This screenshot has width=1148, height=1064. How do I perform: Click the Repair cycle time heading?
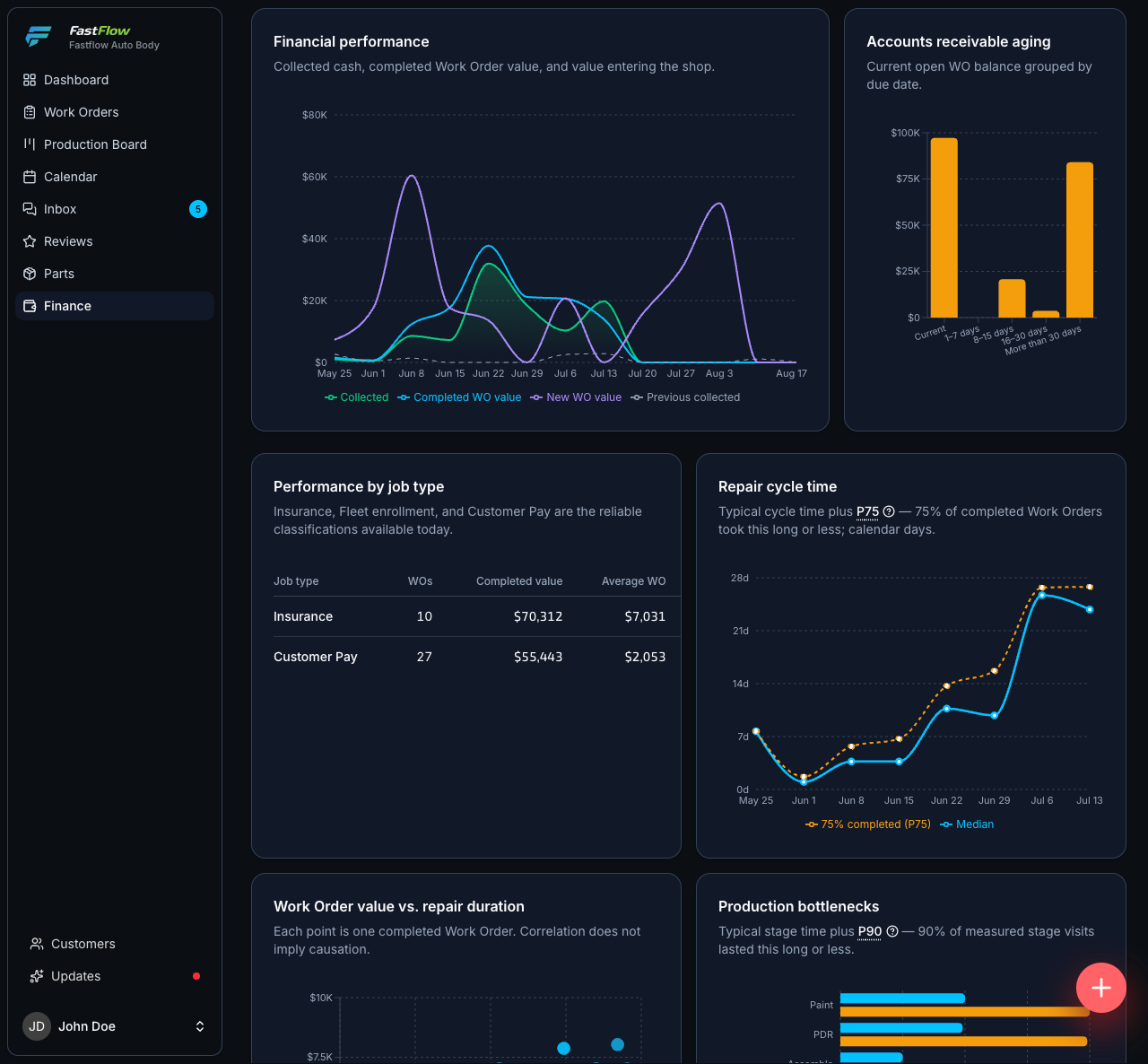click(x=778, y=486)
